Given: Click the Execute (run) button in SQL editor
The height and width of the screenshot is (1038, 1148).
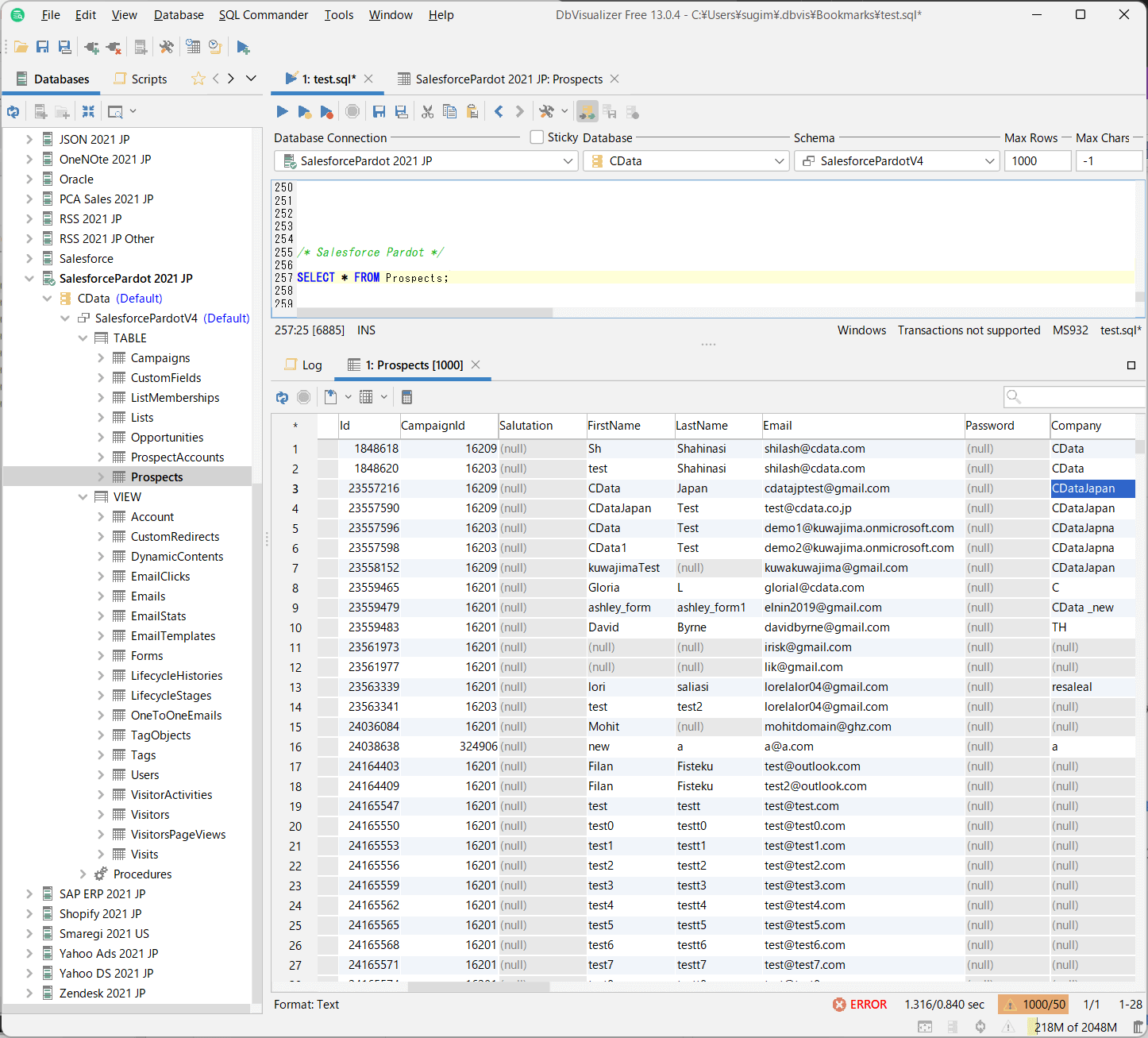Looking at the screenshot, I should pyautogui.click(x=282, y=112).
